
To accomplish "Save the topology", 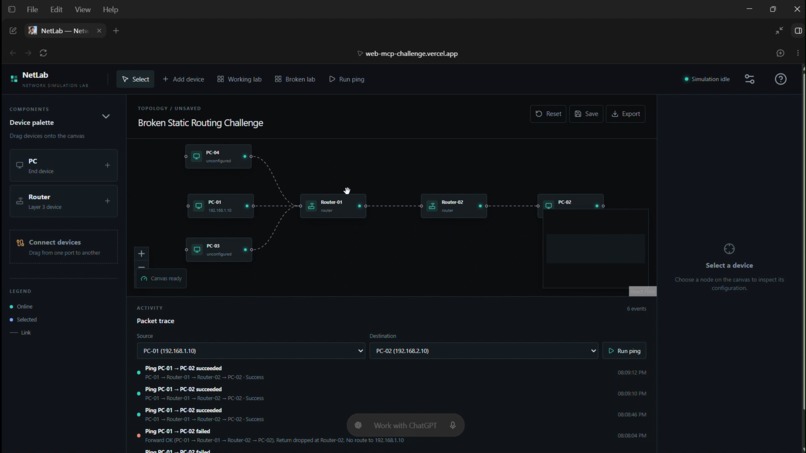I will [x=586, y=114].
